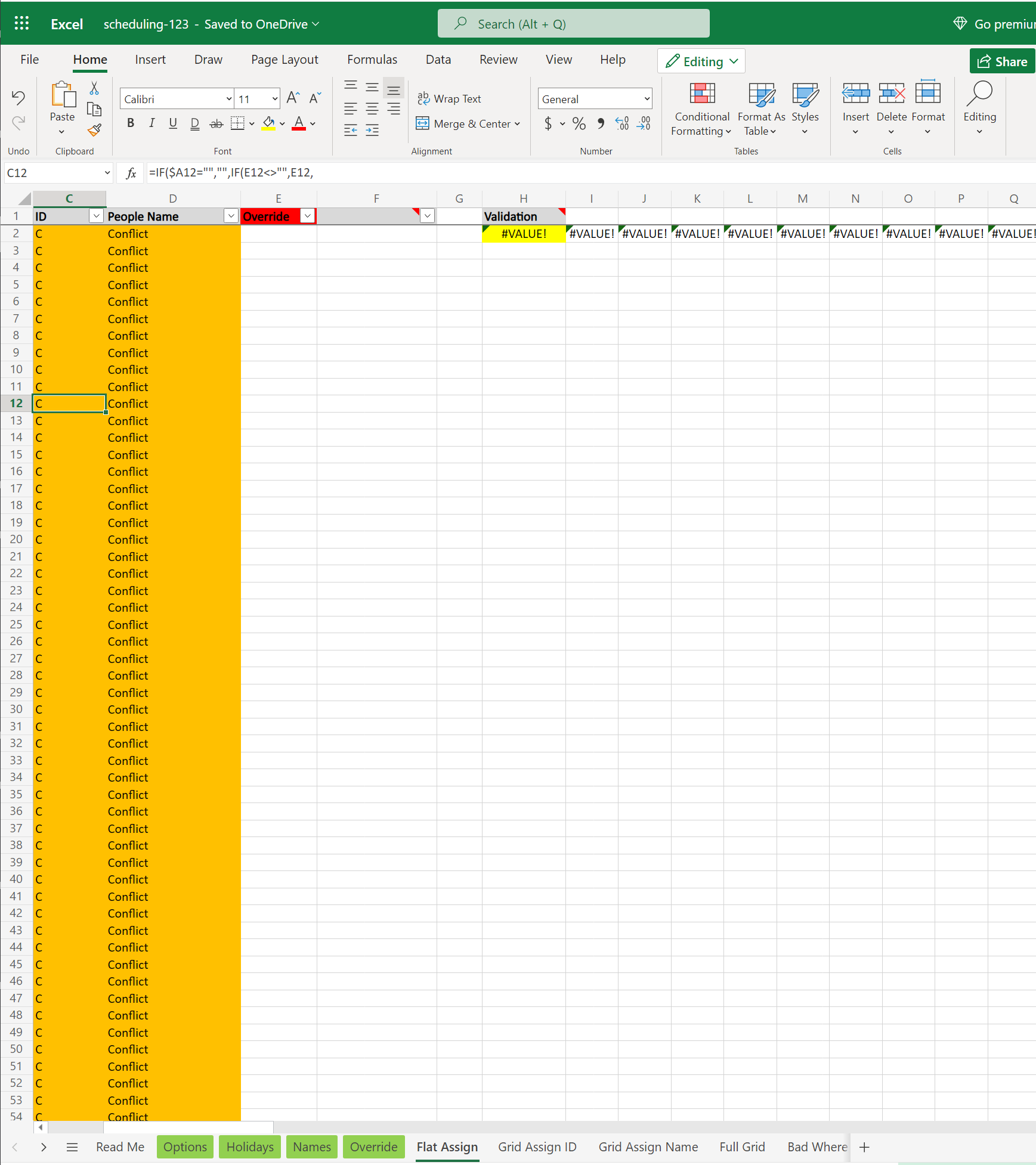The width and height of the screenshot is (1036, 1165).
Task: Open the Override column filter dropdown
Action: point(307,216)
